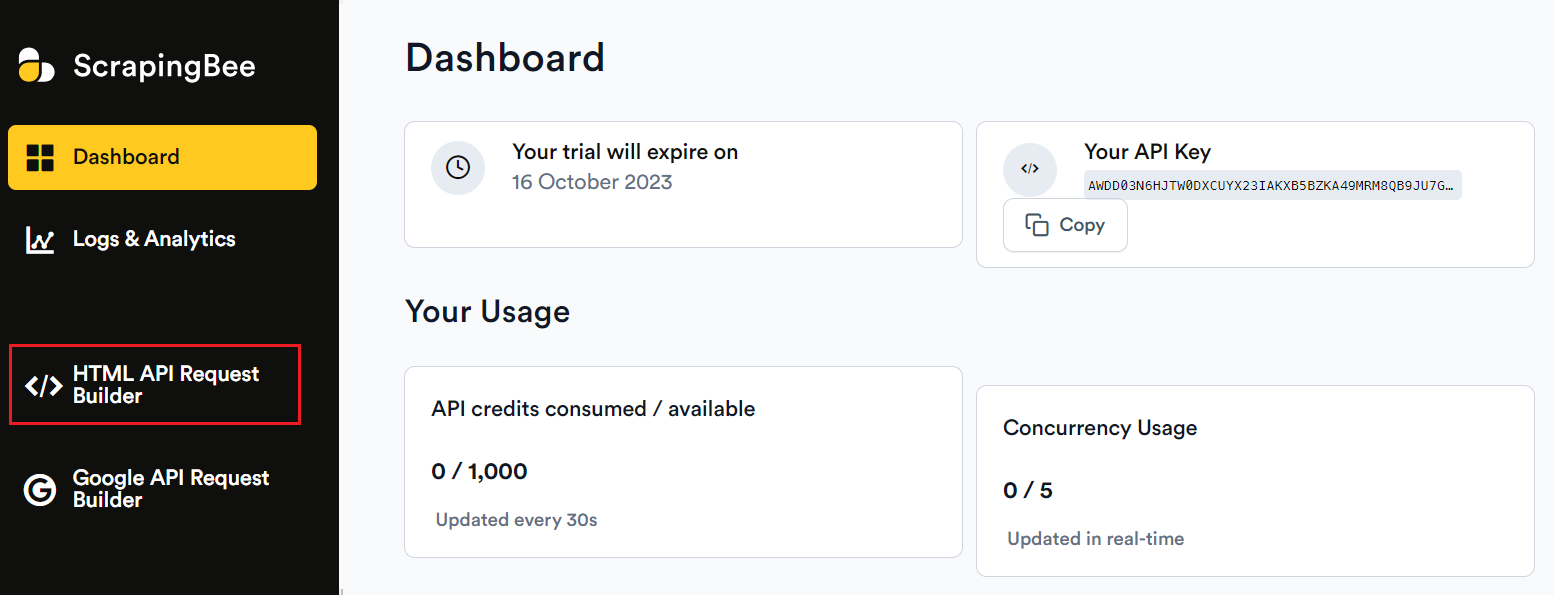
Task: Click the ScrapingBee bee logo
Action: [x=35, y=64]
